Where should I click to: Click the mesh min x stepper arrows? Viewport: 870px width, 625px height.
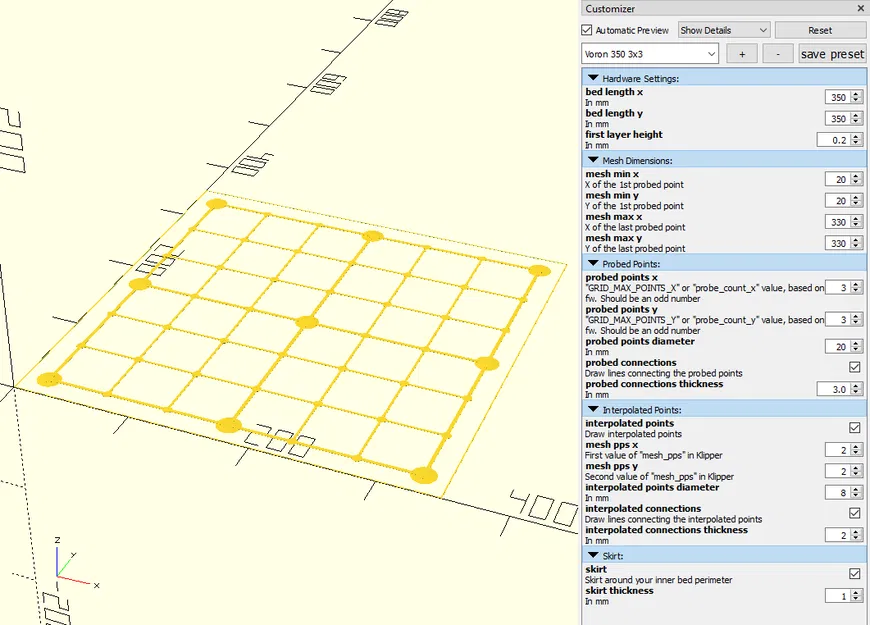pyautogui.click(x=856, y=179)
